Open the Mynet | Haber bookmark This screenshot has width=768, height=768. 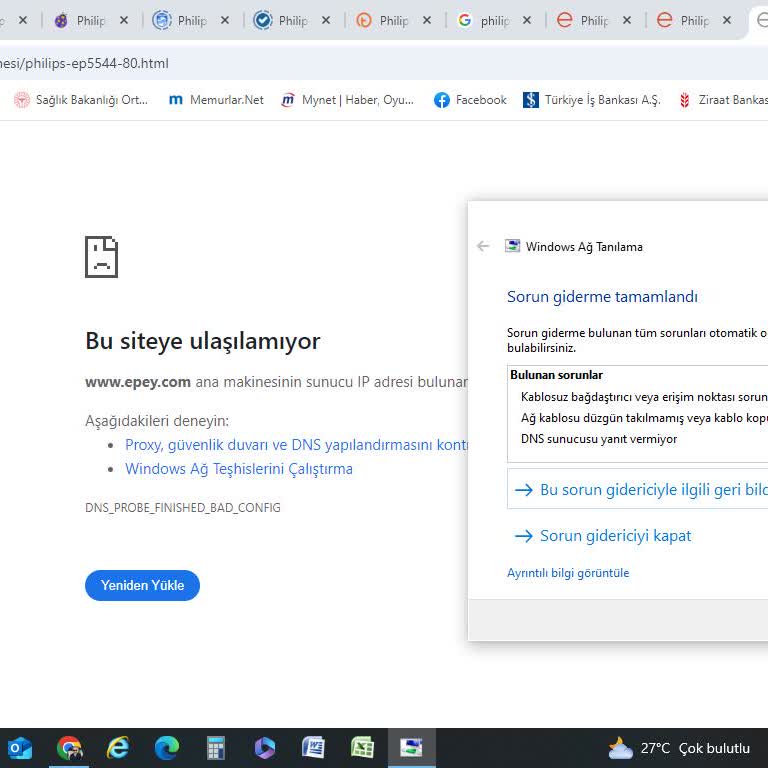click(x=348, y=100)
